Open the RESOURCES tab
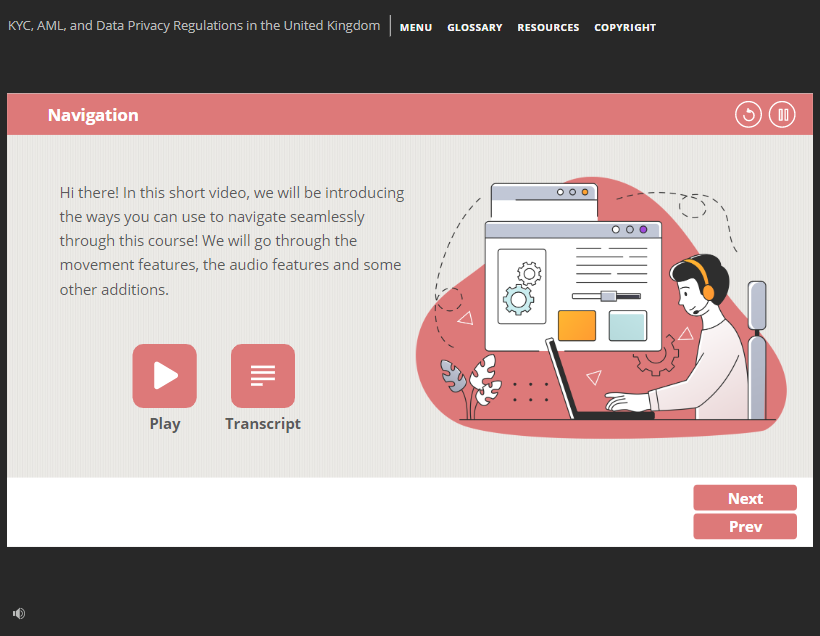The height and width of the screenshot is (636, 820). click(548, 27)
